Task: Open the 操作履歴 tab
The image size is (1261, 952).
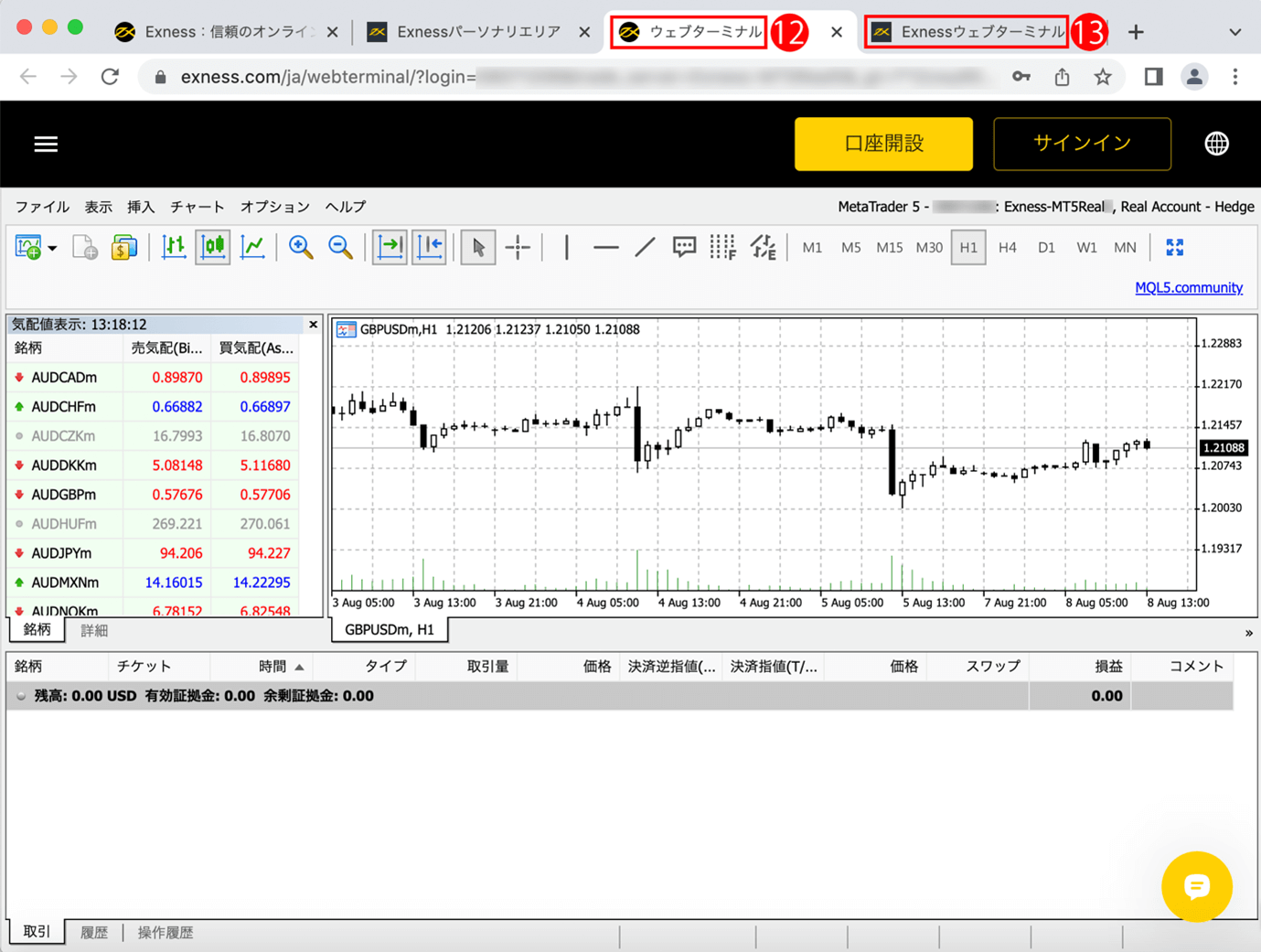Action: pyautogui.click(x=166, y=933)
